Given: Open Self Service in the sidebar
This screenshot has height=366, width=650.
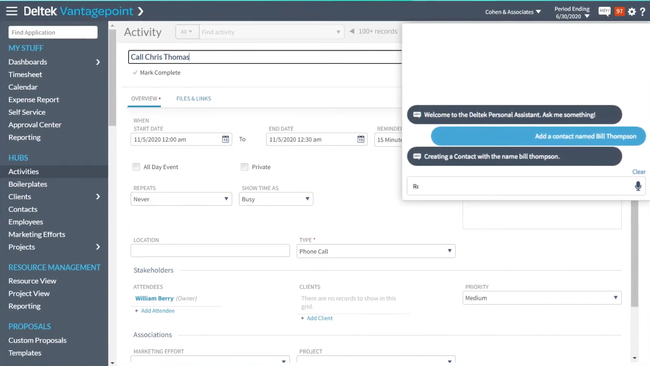Looking at the screenshot, I should (27, 112).
